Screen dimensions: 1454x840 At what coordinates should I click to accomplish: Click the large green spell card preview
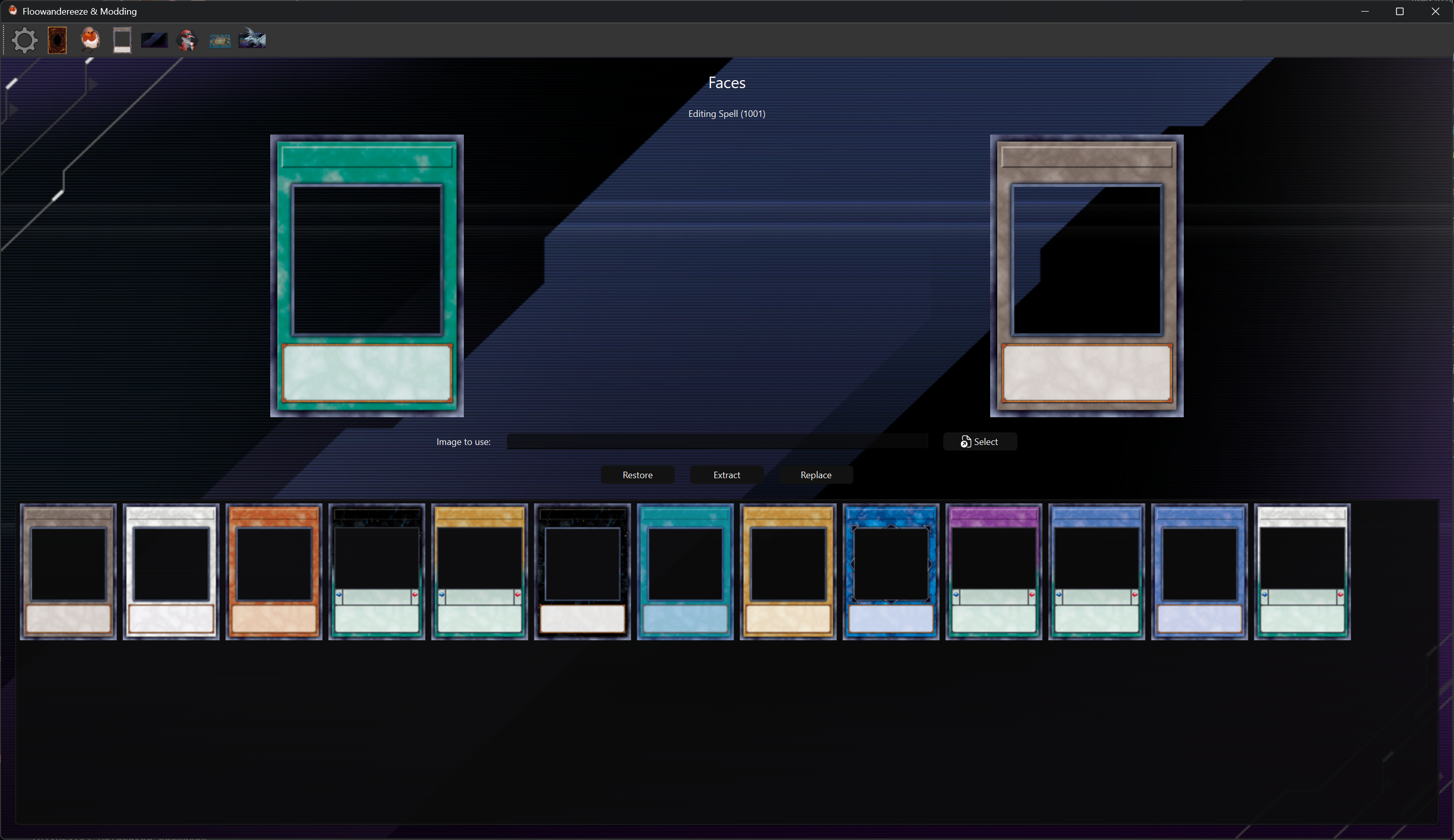367,276
